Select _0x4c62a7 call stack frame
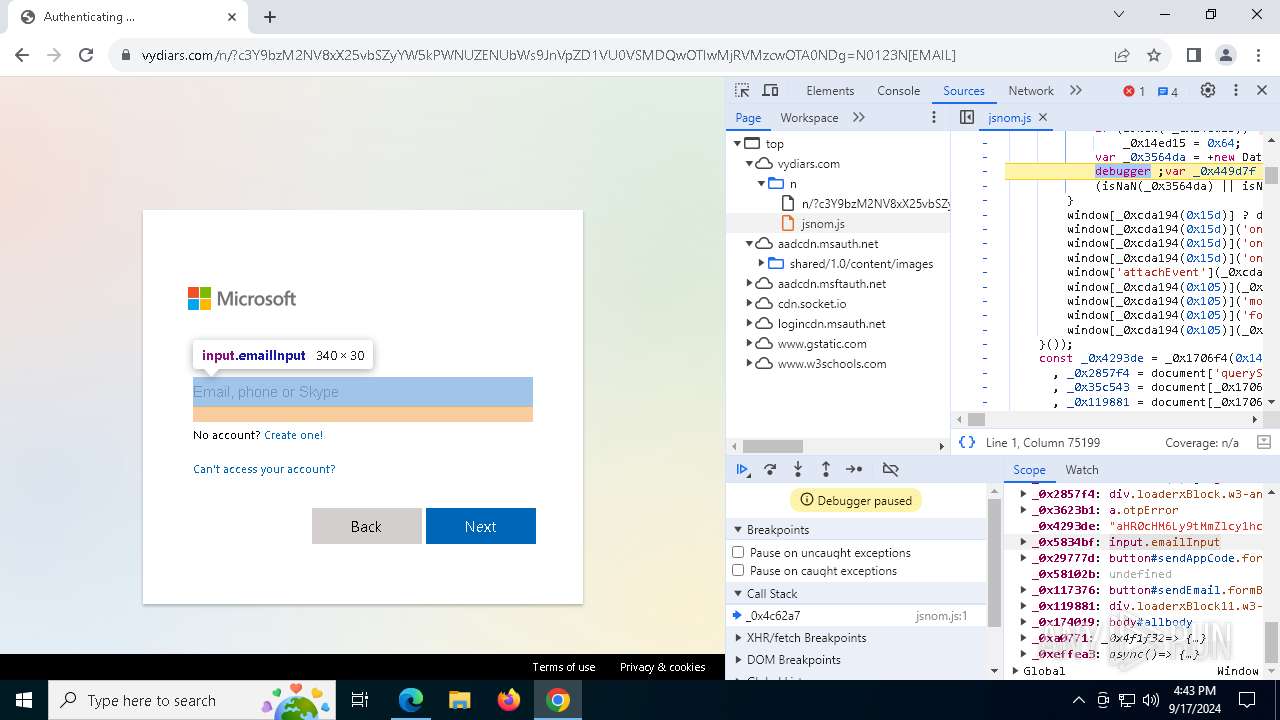Image resolution: width=1280 pixels, height=720 pixels. tap(856, 616)
